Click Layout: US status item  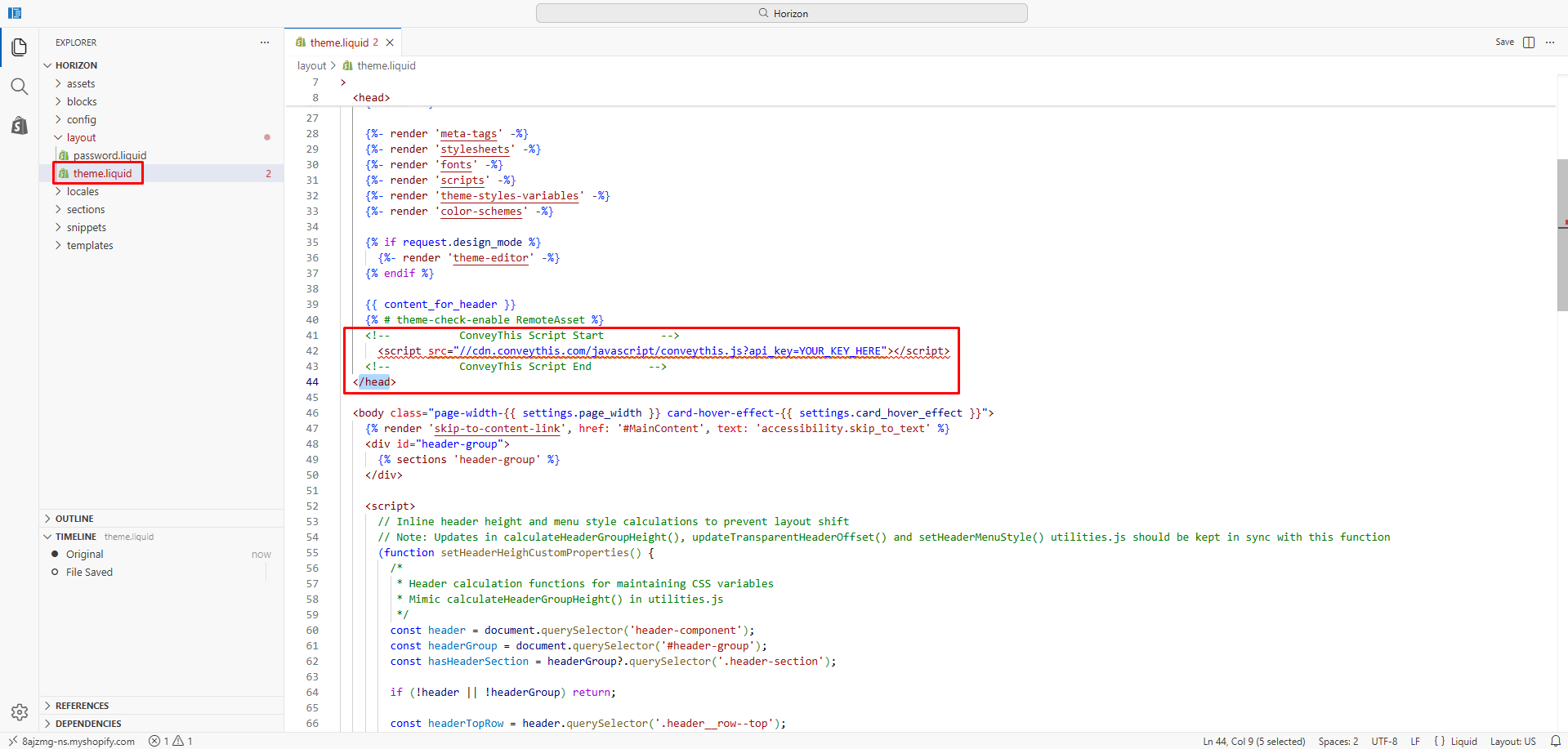1512,741
